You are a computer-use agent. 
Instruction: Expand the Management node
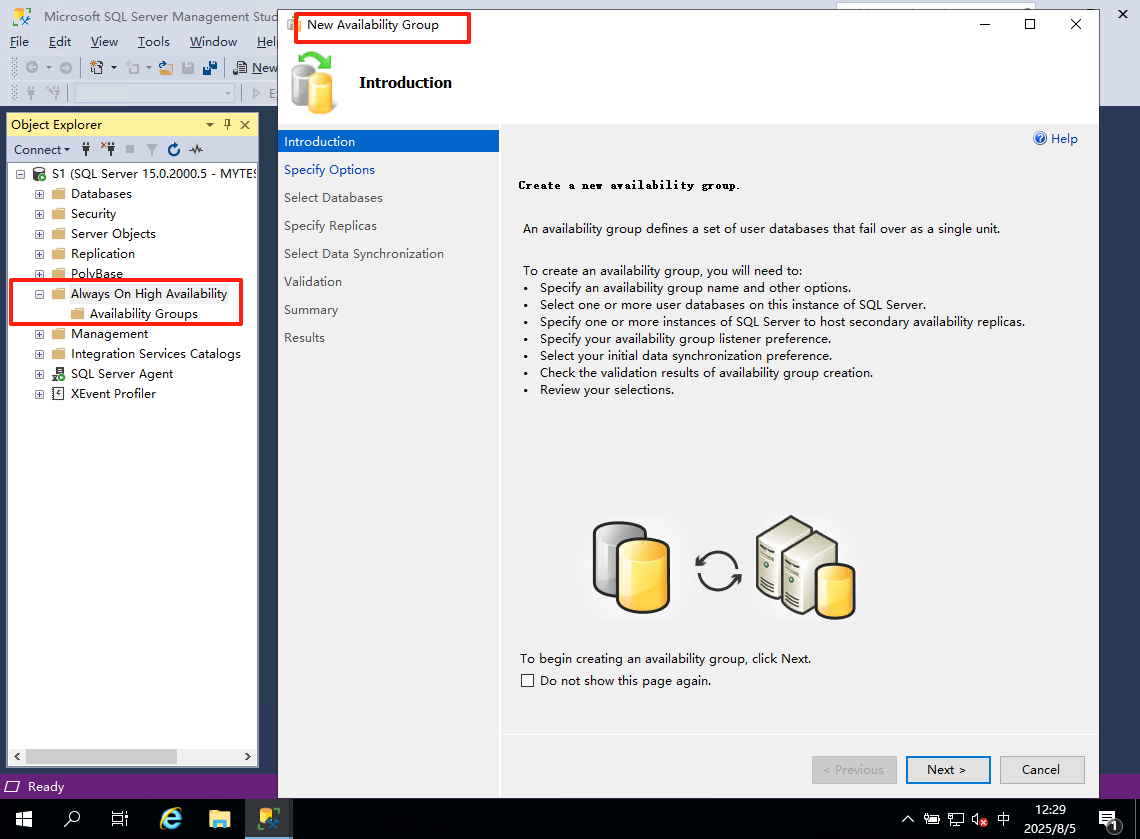[39, 334]
